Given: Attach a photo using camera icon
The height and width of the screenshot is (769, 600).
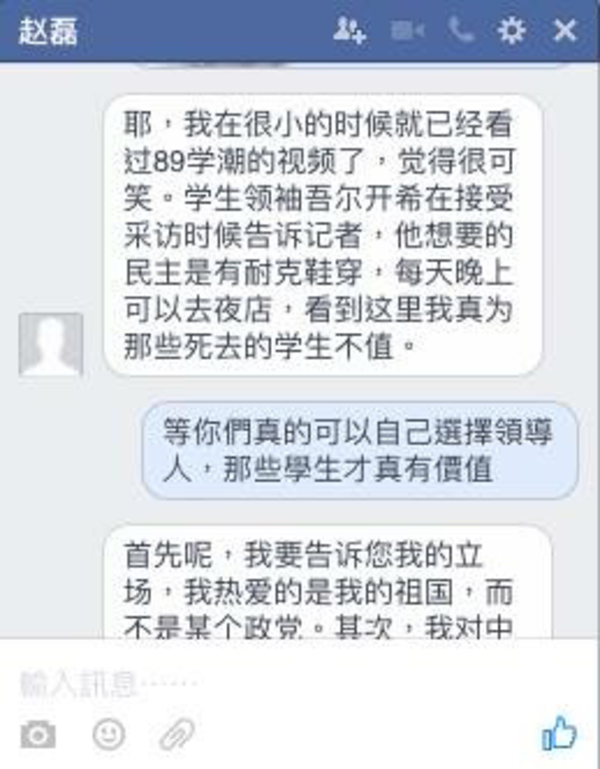Looking at the screenshot, I should pos(38,735).
